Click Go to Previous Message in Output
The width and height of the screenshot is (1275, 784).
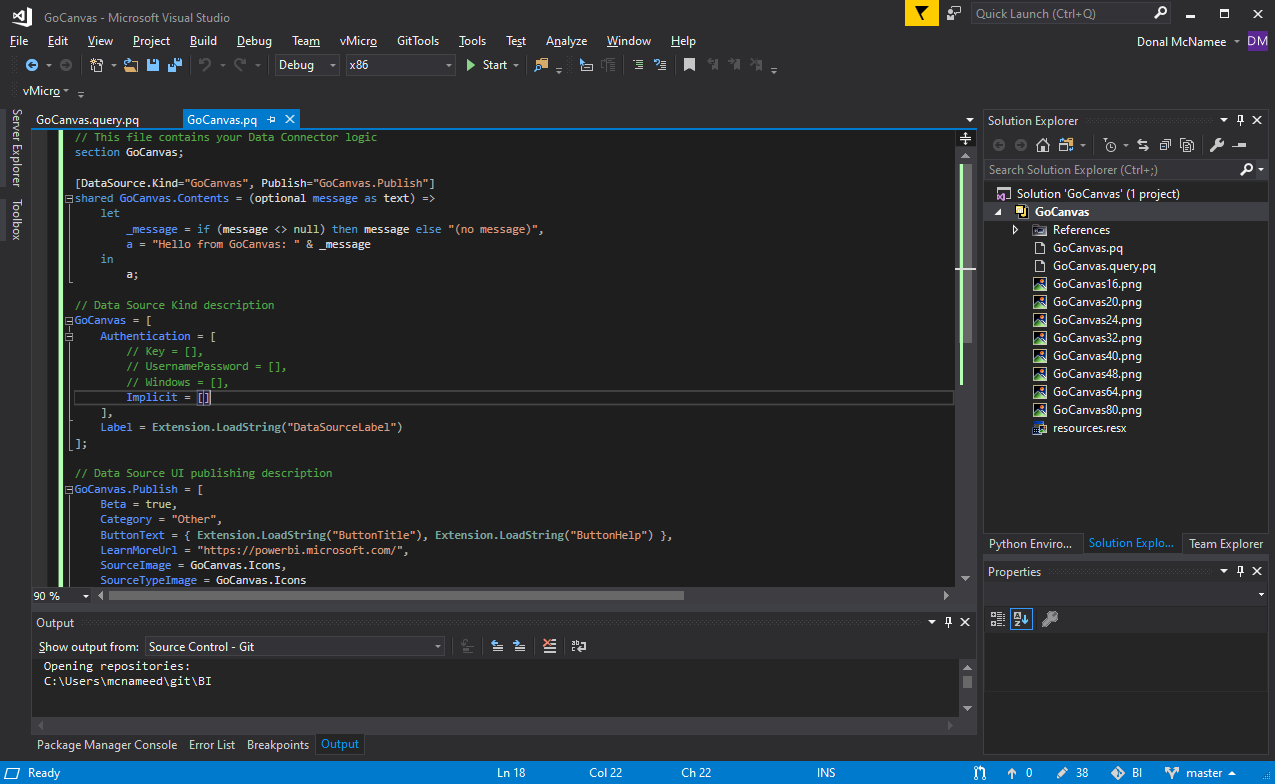point(497,647)
